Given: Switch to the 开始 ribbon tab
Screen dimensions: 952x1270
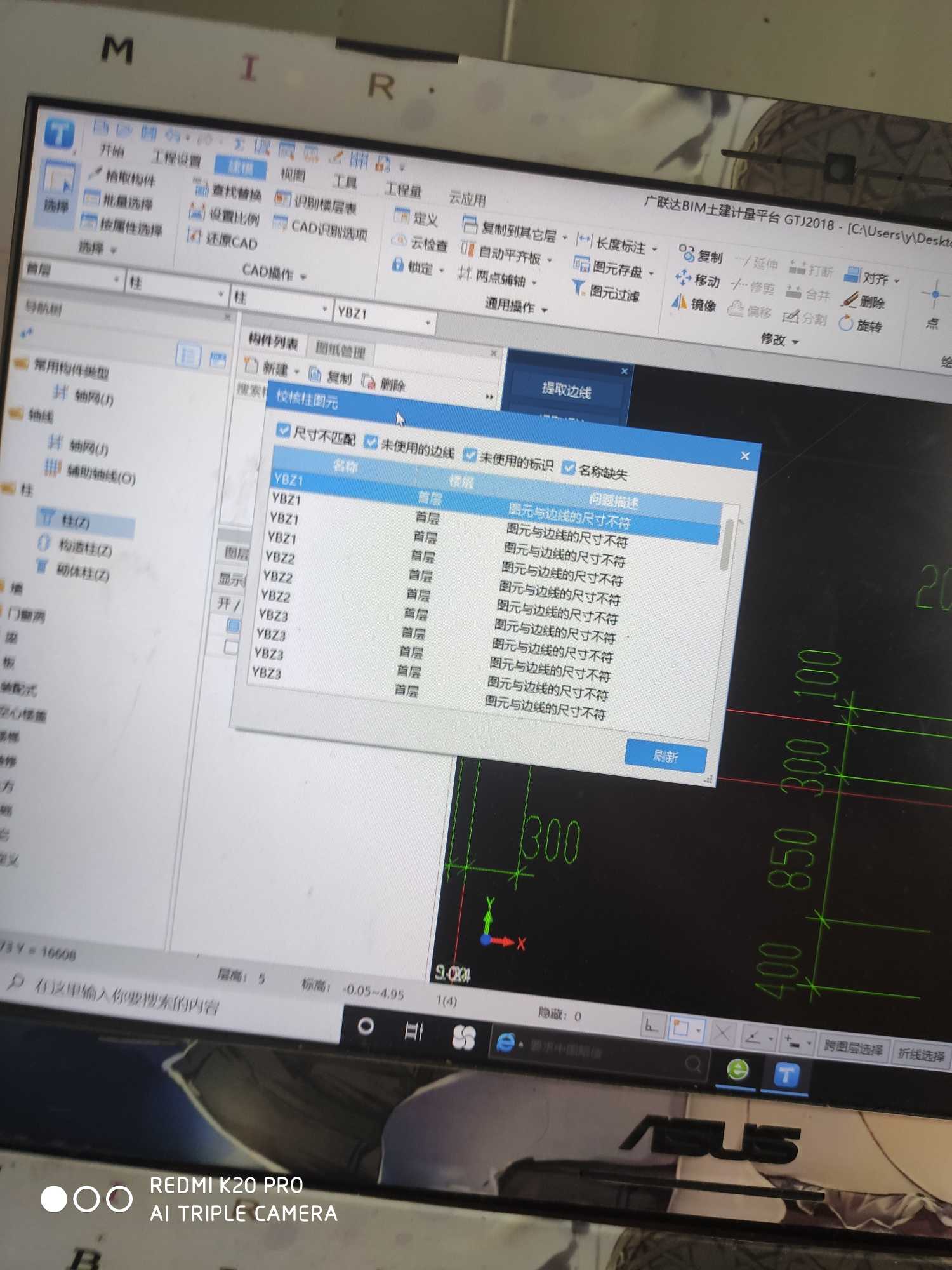Looking at the screenshot, I should click(112, 151).
